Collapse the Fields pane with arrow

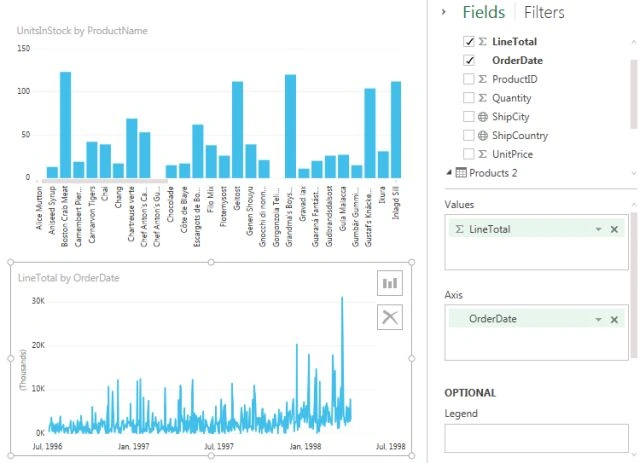point(444,12)
